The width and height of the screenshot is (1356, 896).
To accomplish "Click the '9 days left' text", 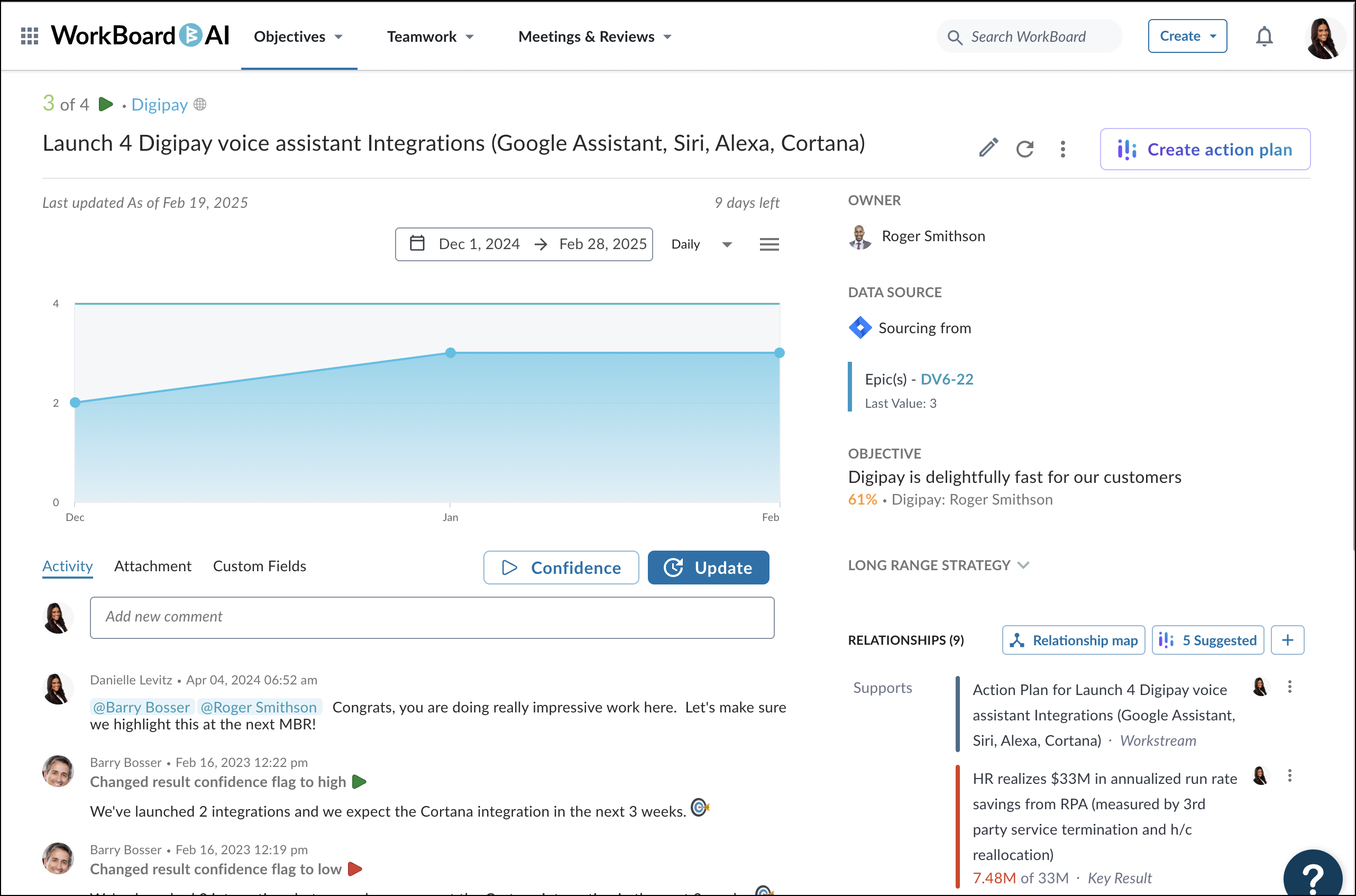I will 747,203.
